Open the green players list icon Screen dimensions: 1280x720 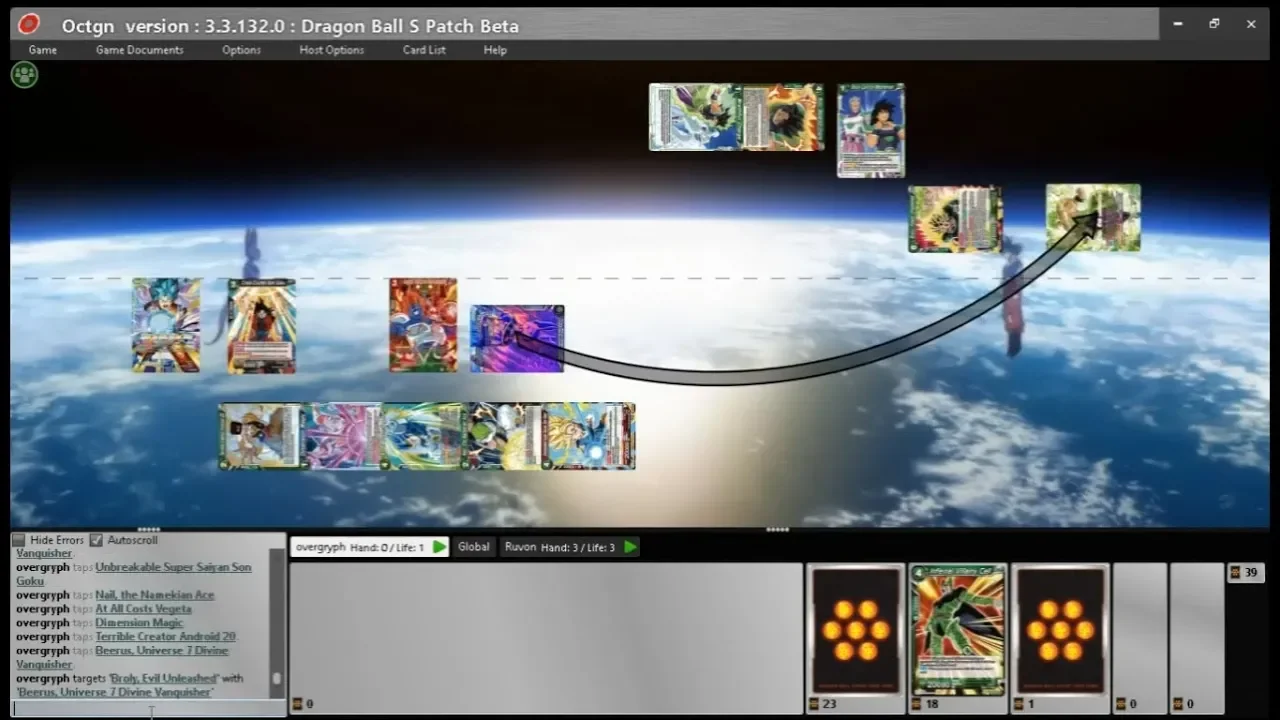pyautogui.click(x=24, y=74)
